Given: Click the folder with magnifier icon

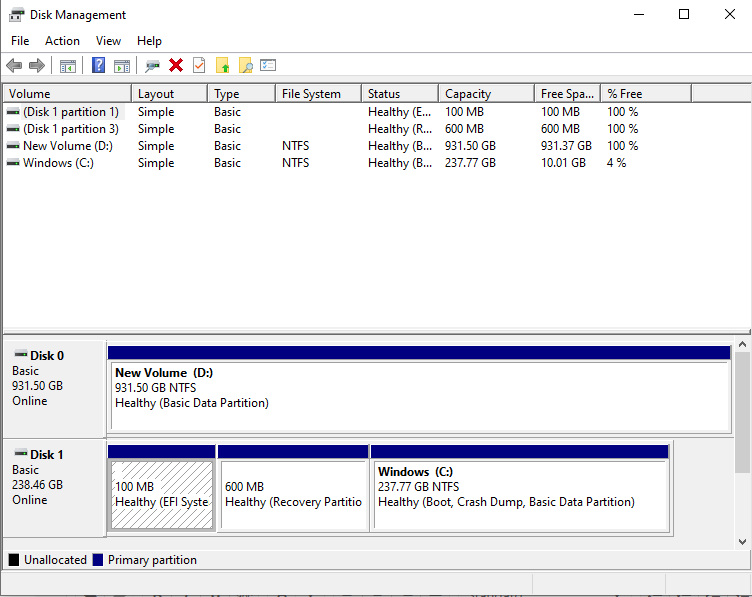Looking at the screenshot, I should pyautogui.click(x=246, y=65).
